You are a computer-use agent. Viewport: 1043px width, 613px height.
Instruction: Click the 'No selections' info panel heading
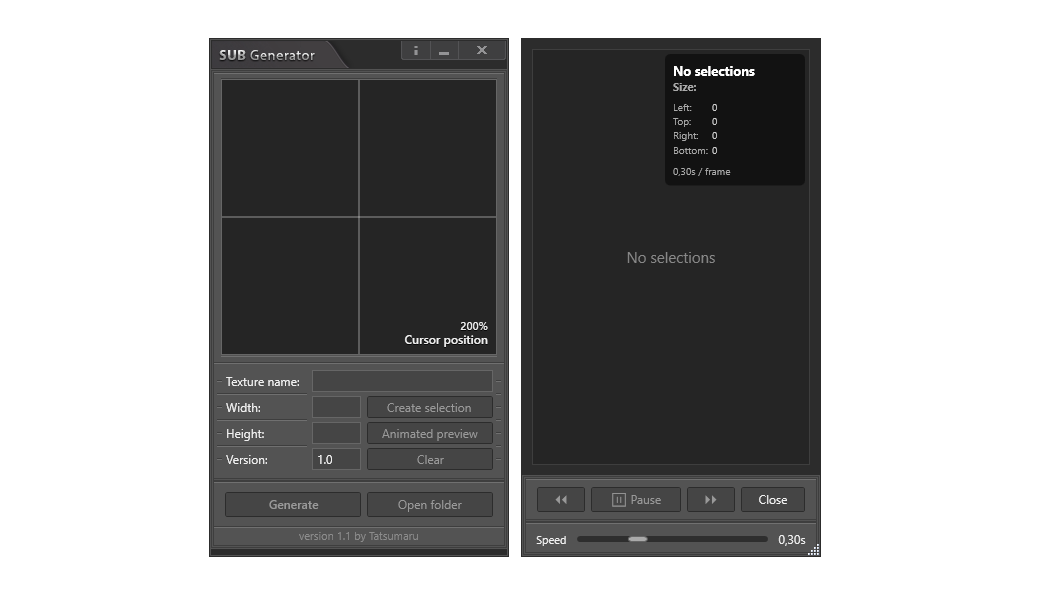tap(714, 71)
